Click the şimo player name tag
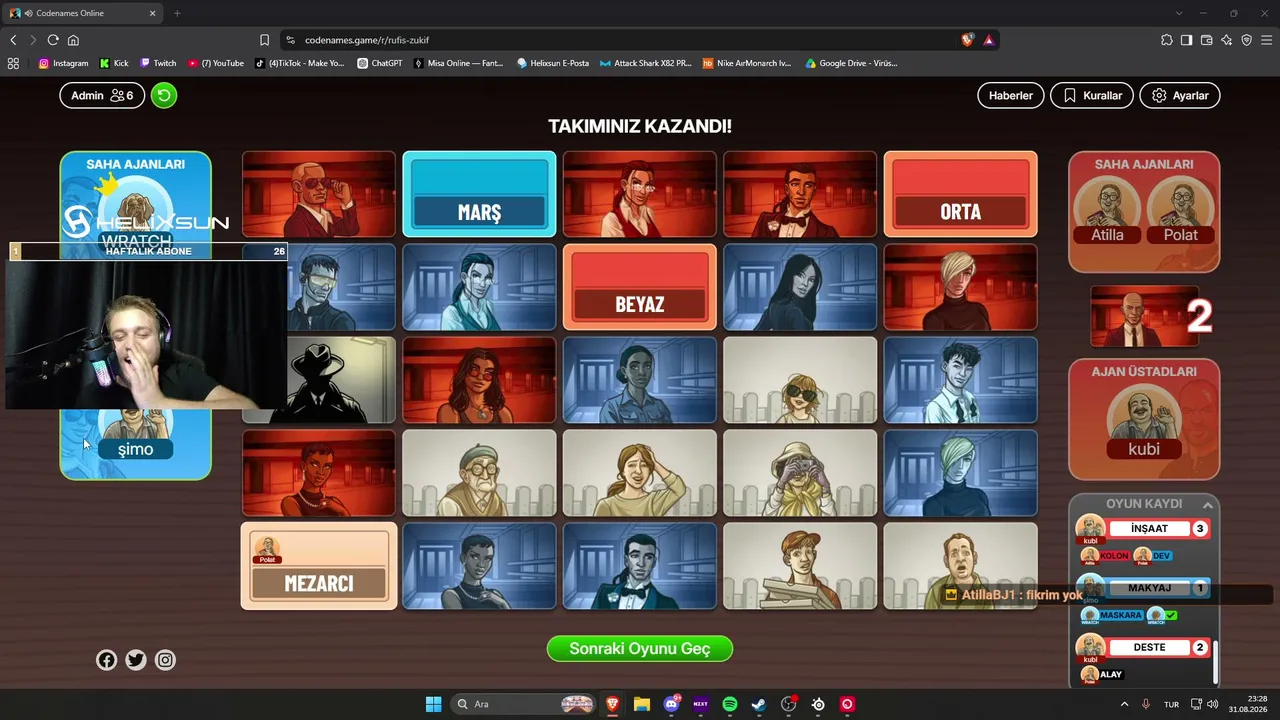Screen dimensions: 1280x720 (x=136, y=449)
